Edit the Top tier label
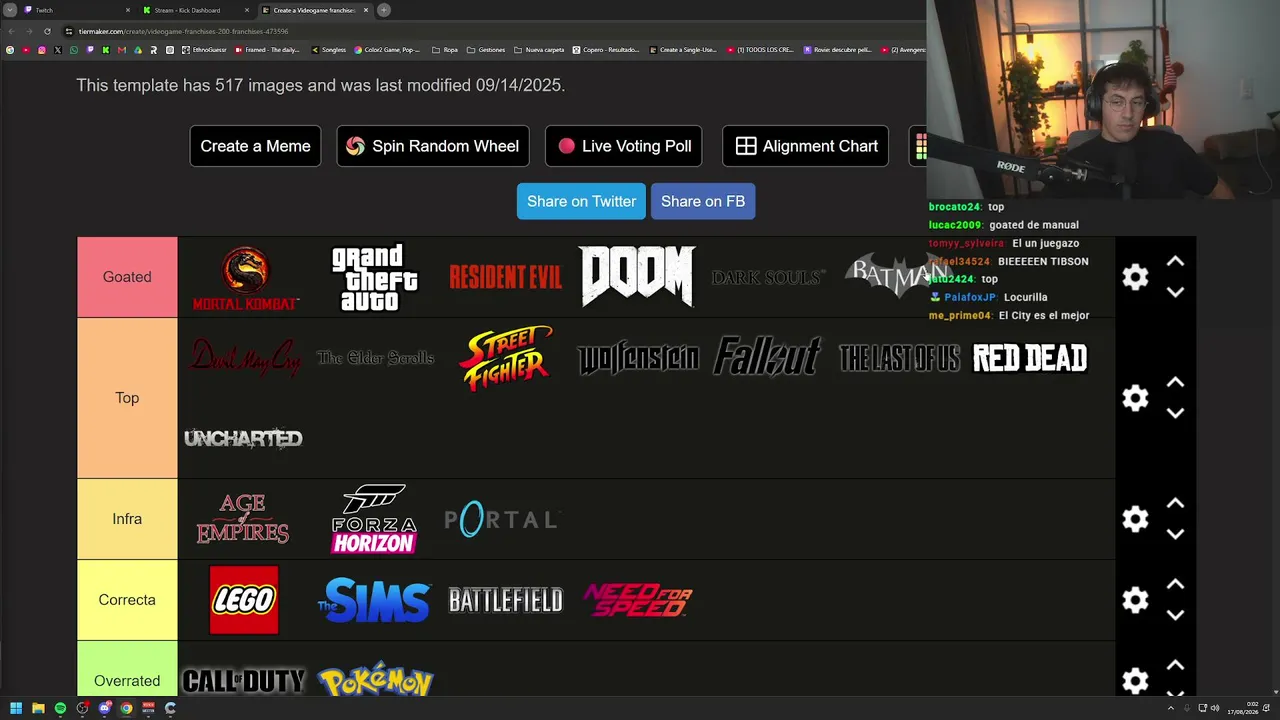Image resolution: width=1280 pixels, height=720 pixels. click(127, 398)
